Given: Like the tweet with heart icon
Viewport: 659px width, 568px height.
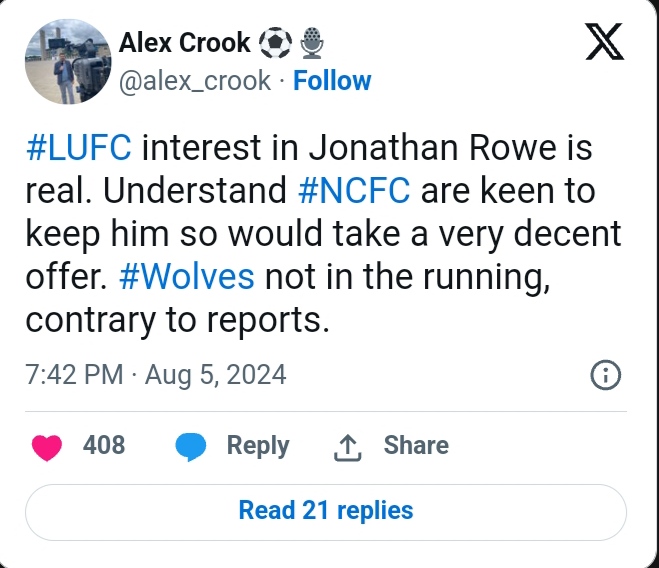Looking at the screenshot, I should pyautogui.click(x=46, y=446).
